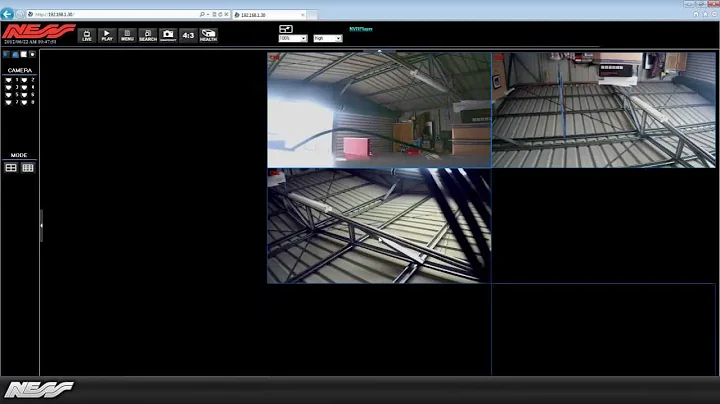Select the bottom-left roof truss camera feed
720x404 pixels.
pyautogui.click(x=379, y=226)
